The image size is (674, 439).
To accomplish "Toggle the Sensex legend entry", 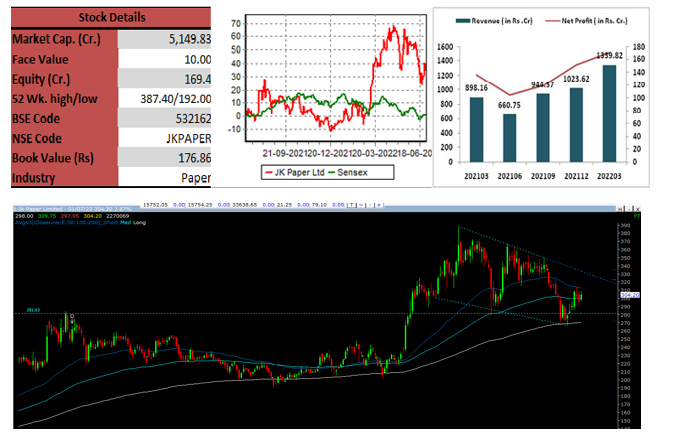I will [x=348, y=172].
